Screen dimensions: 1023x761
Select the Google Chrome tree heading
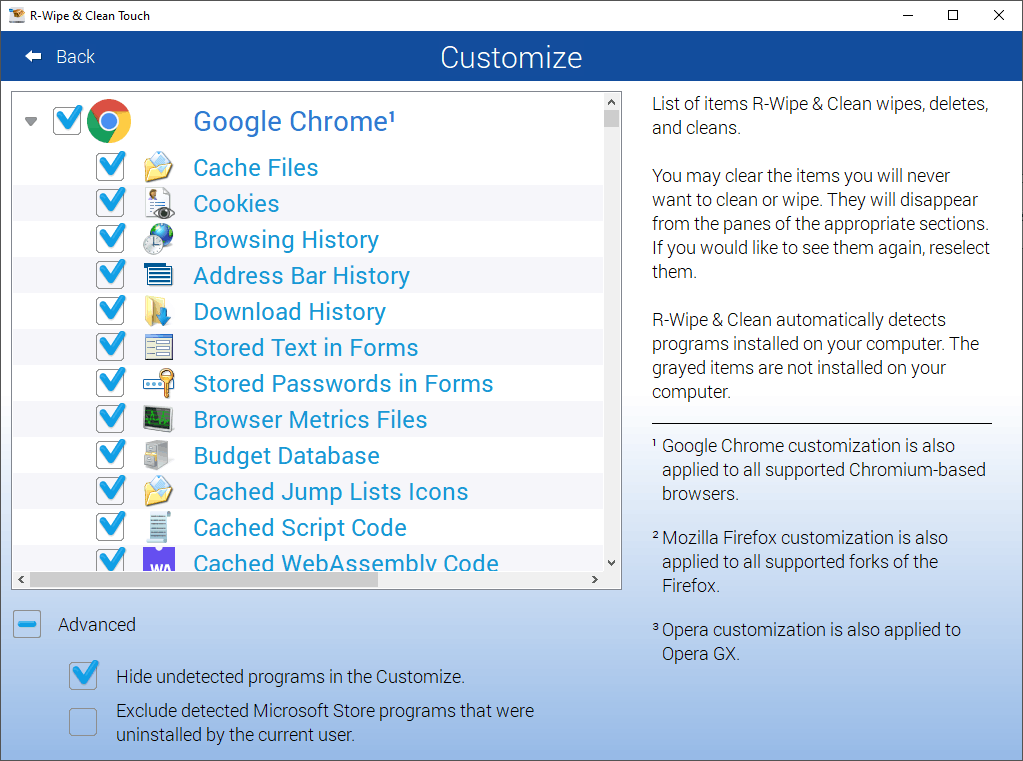click(294, 121)
